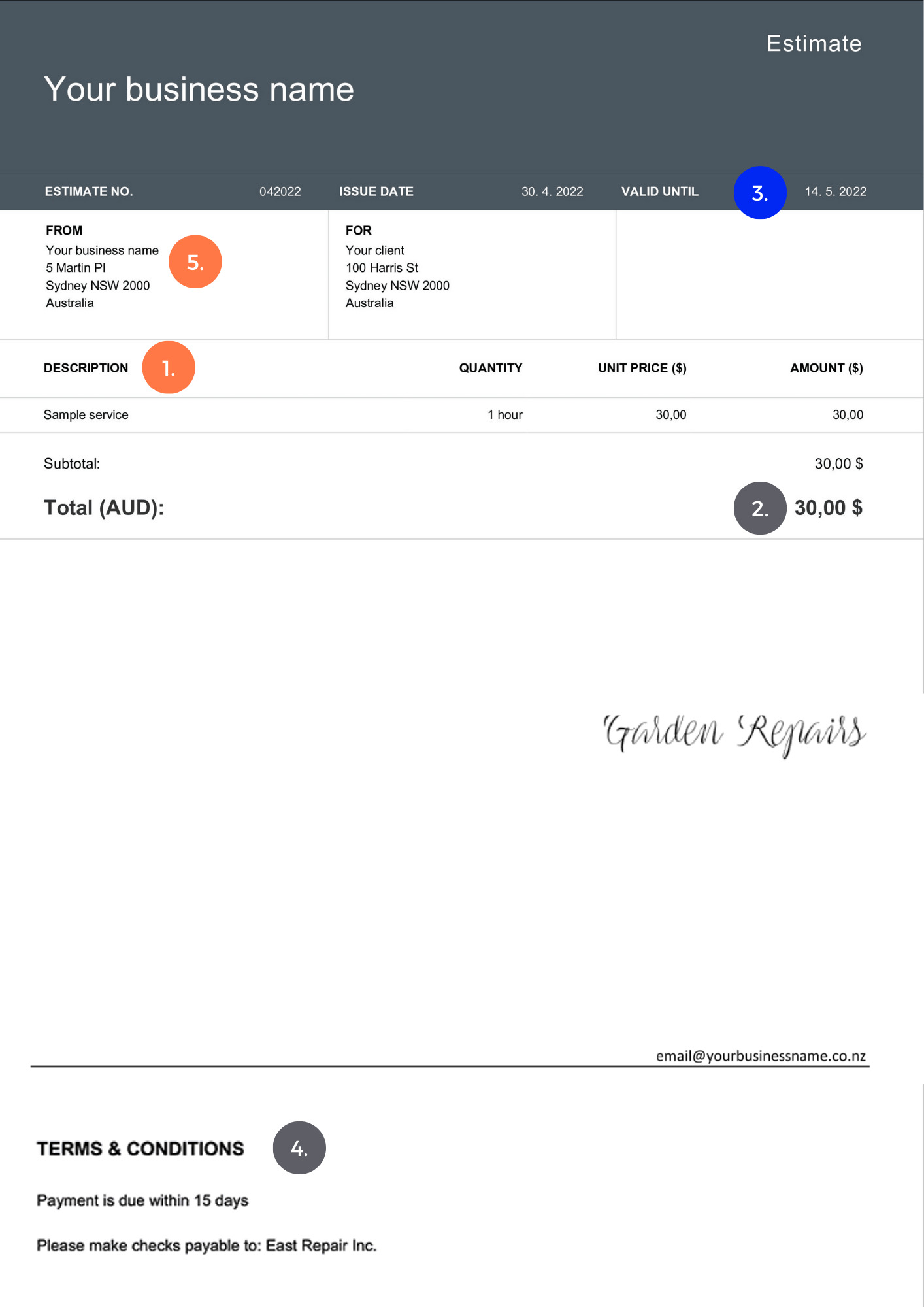Click the '1 hour' quantity cell

click(504, 415)
